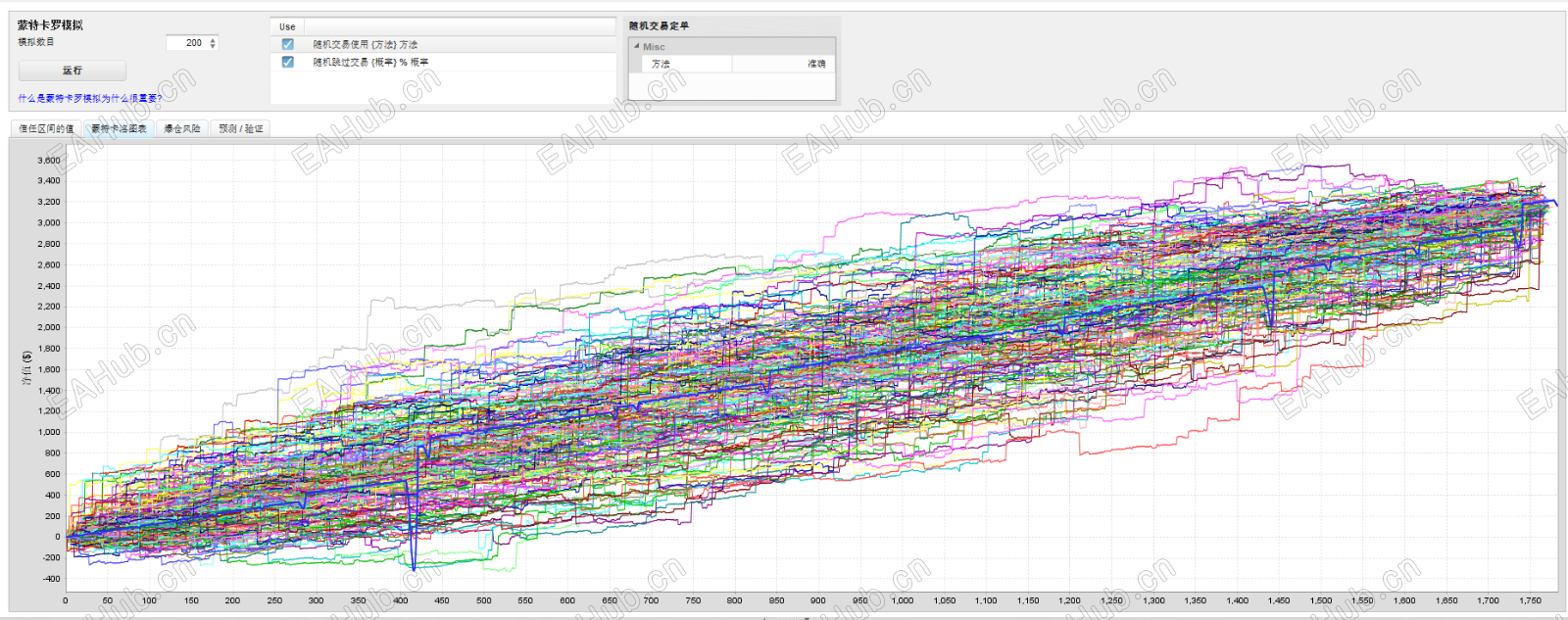Go to the 预测 / 验证 tab

(240, 128)
